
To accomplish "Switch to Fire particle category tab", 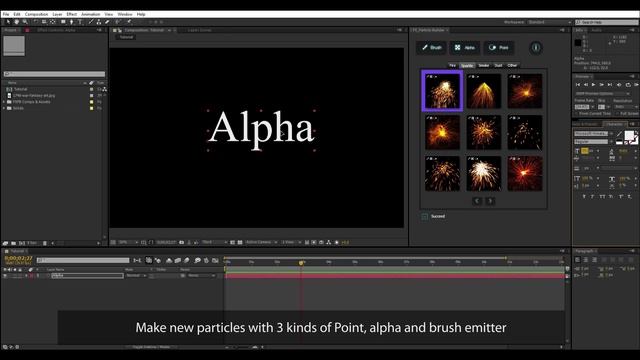I will 452,65.
